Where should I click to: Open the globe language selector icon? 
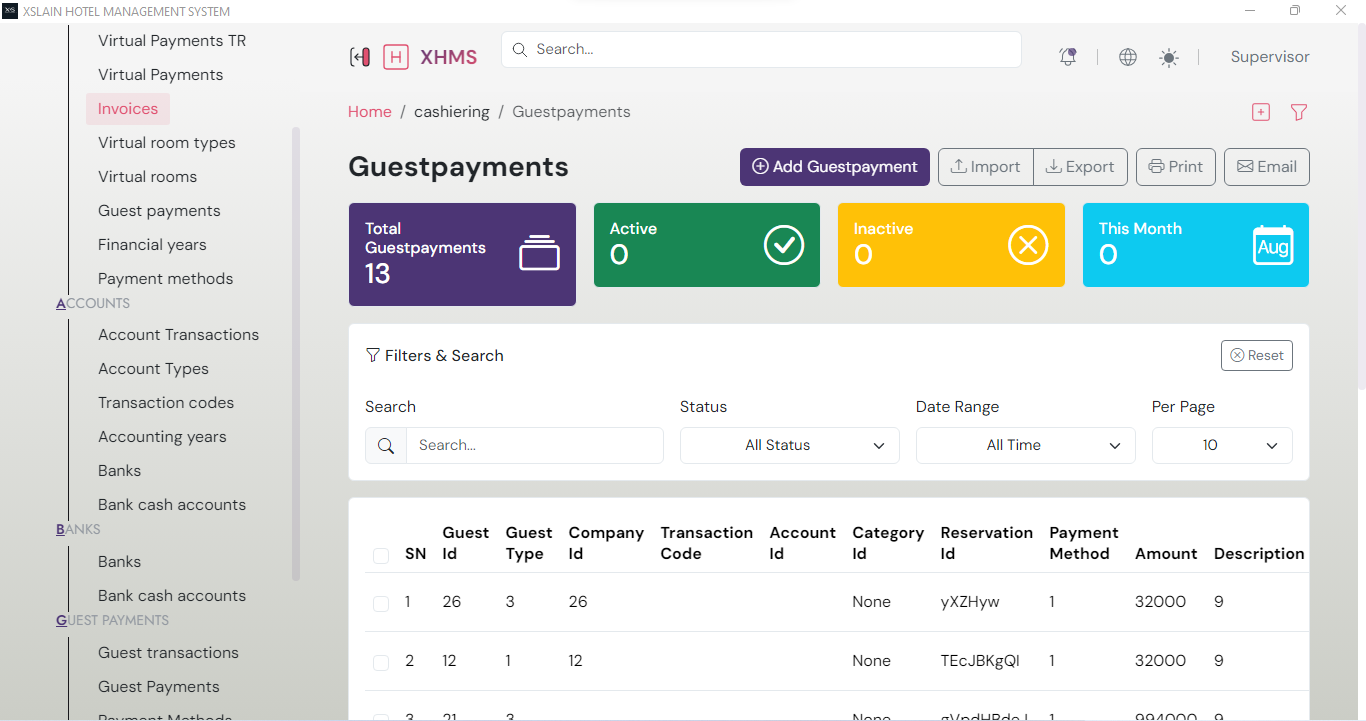1128,57
